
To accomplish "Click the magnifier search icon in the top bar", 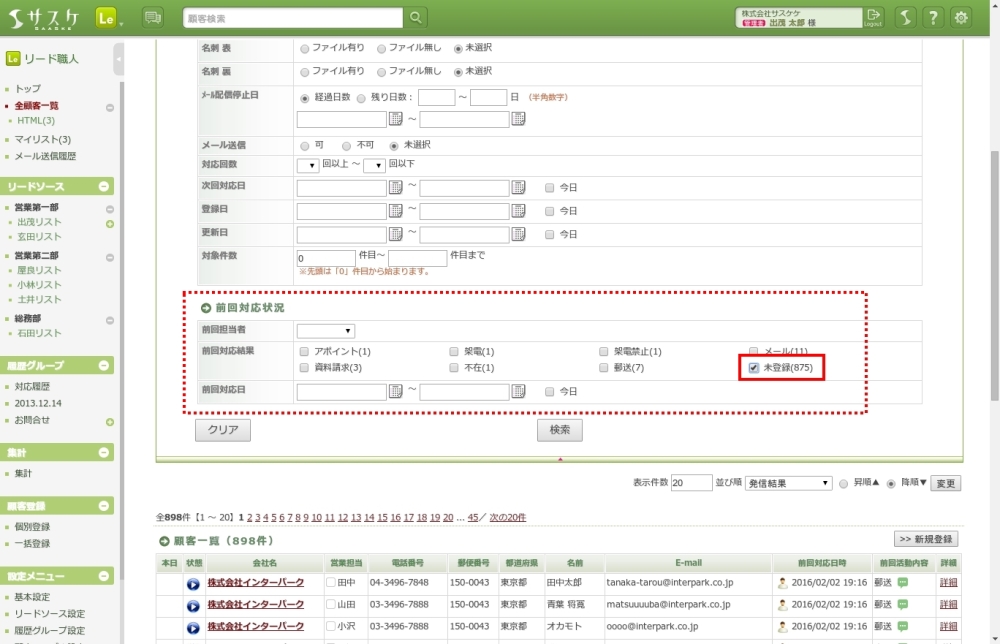I will (416, 18).
